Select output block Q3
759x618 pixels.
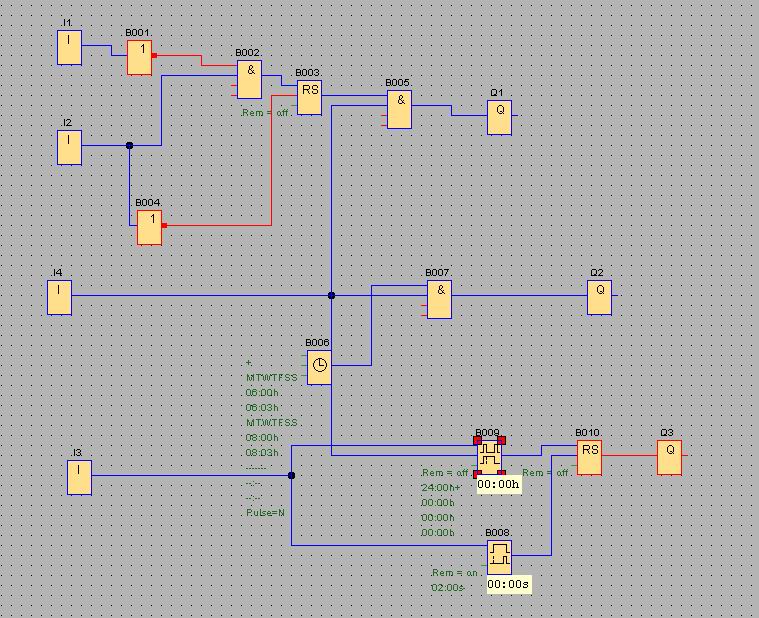(669, 458)
